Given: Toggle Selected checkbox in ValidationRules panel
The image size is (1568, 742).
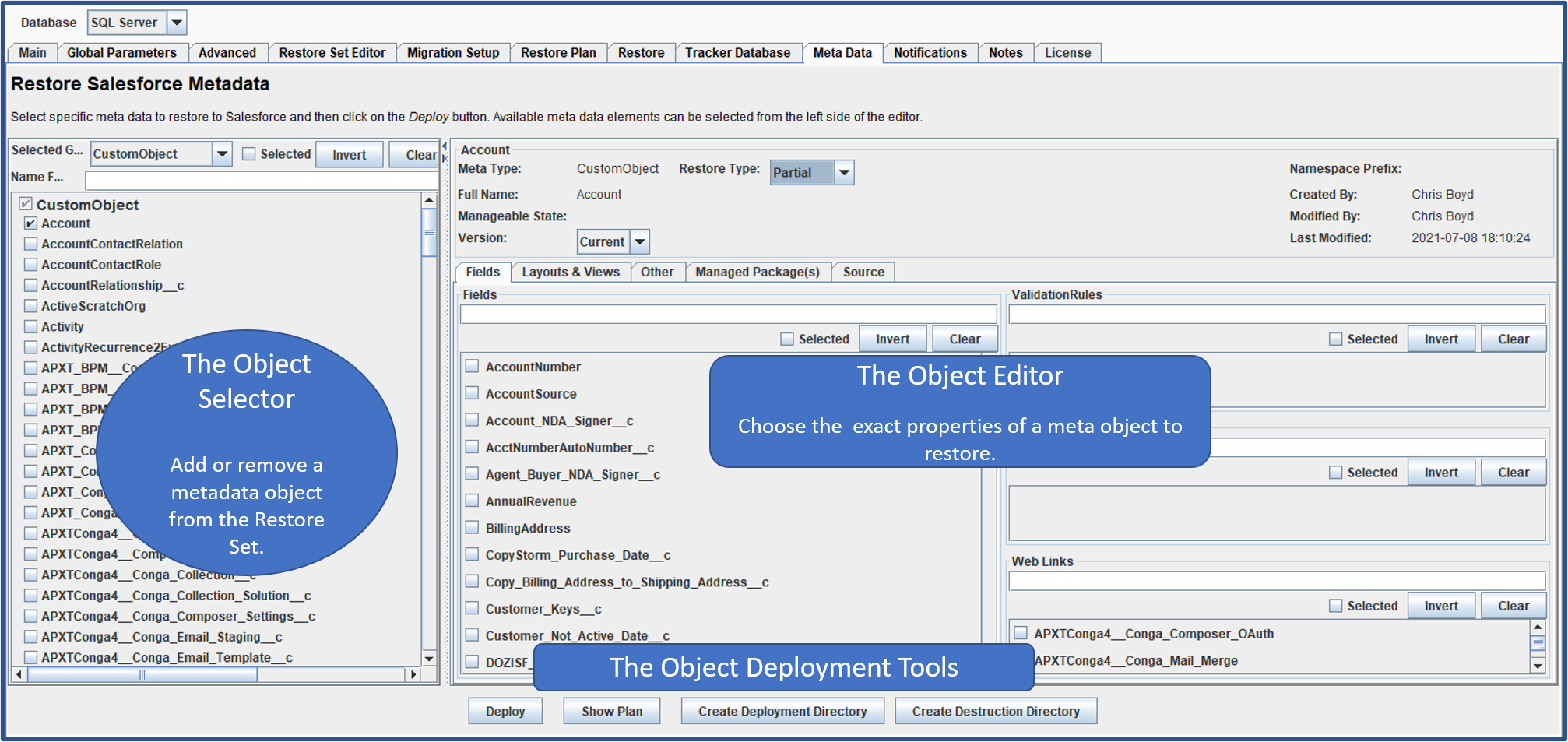Looking at the screenshot, I should coord(1336,339).
